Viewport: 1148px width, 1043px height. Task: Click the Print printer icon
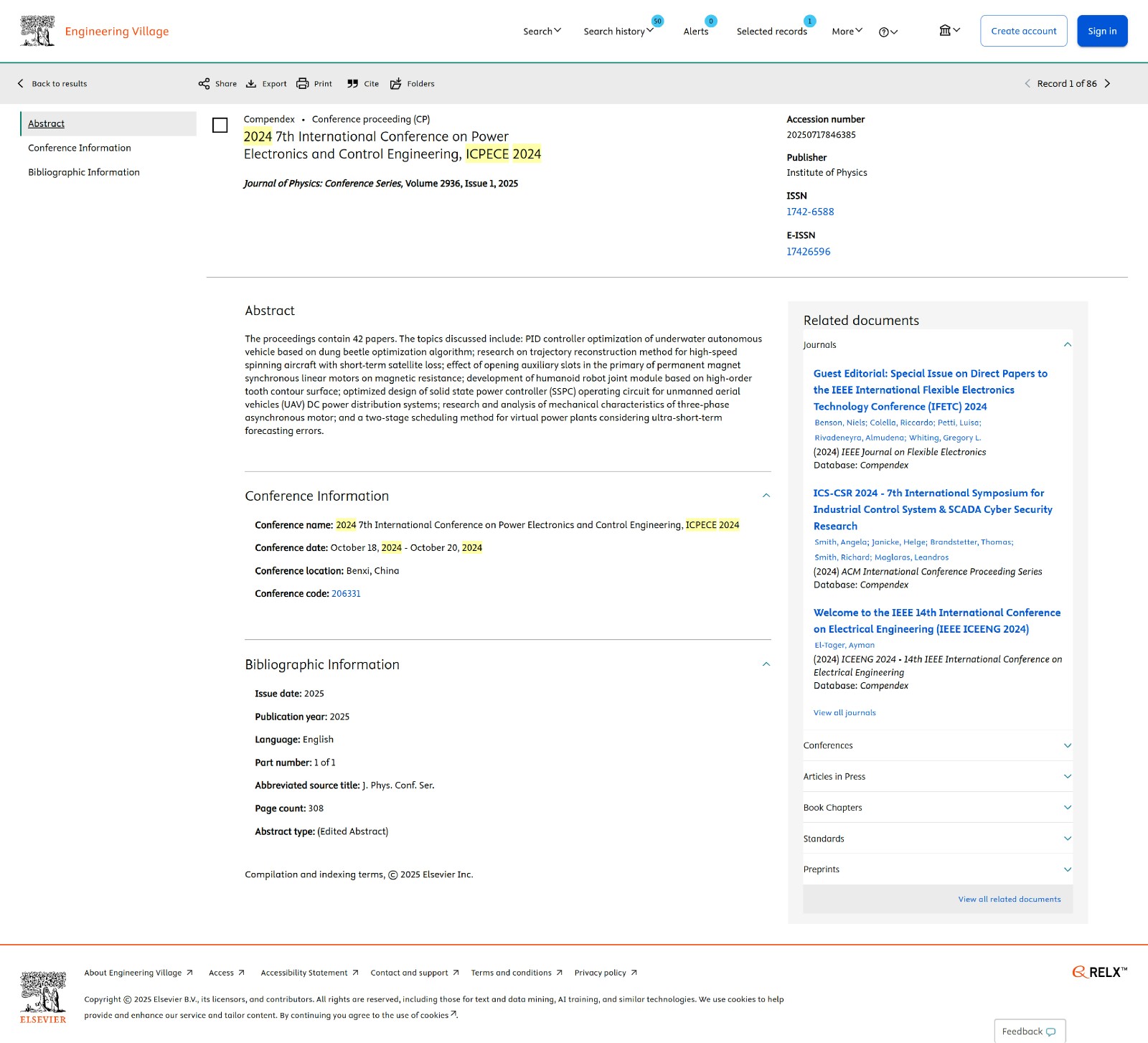tap(303, 84)
